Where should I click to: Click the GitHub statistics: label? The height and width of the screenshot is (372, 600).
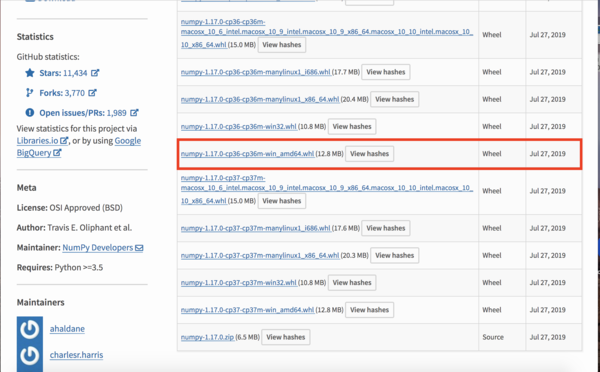(48, 57)
